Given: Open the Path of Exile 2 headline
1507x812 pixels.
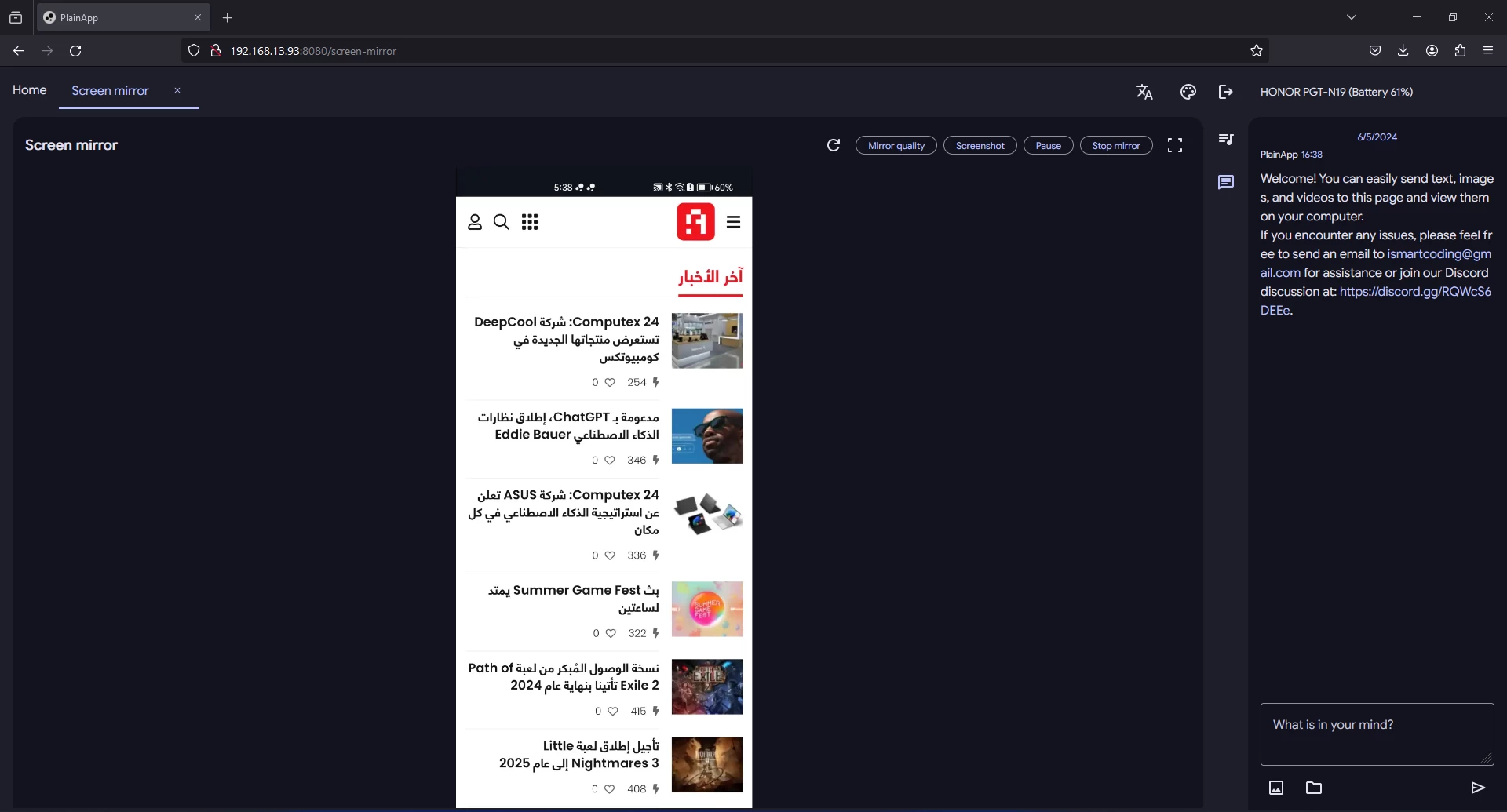Looking at the screenshot, I should [x=564, y=677].
